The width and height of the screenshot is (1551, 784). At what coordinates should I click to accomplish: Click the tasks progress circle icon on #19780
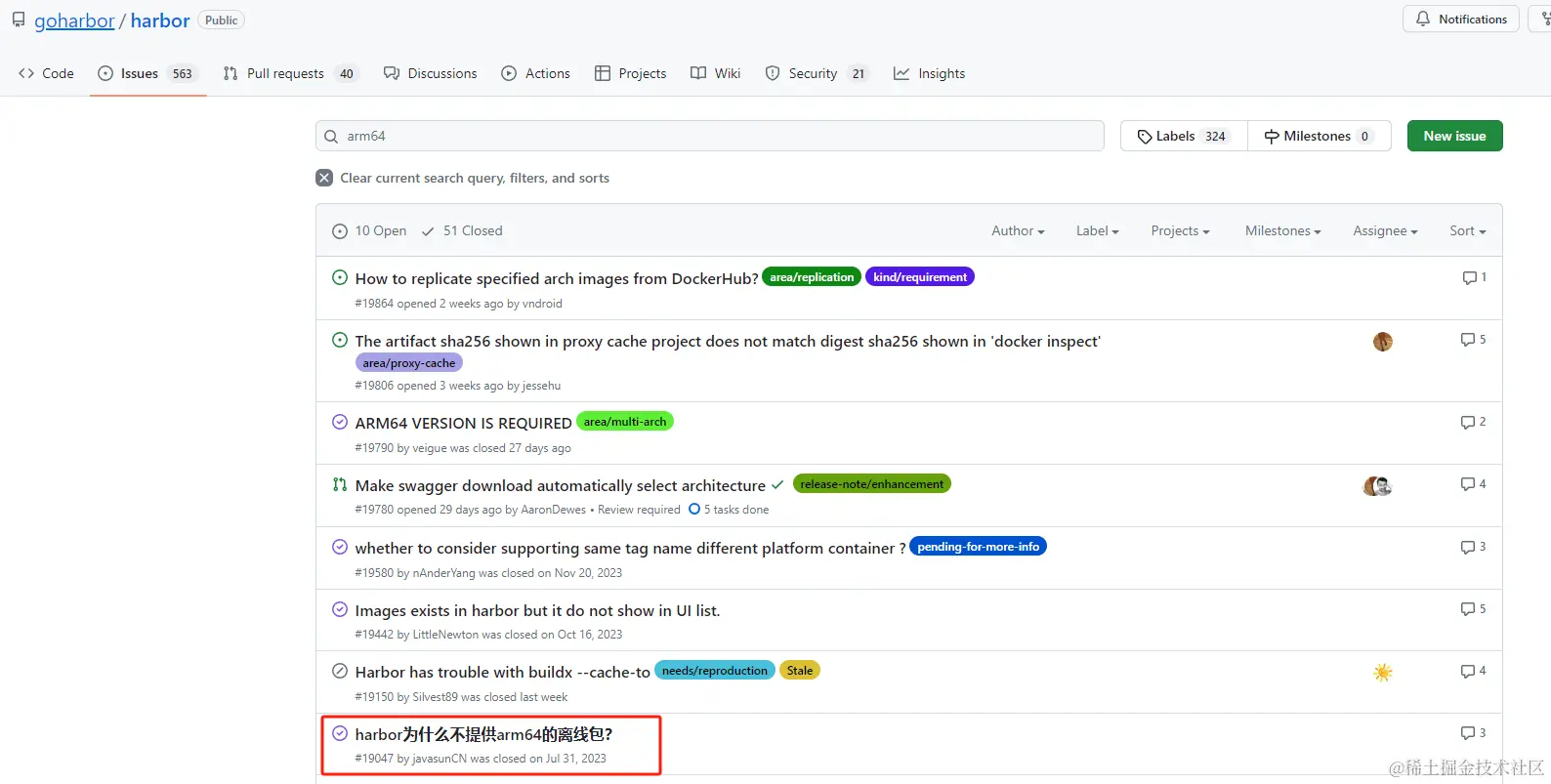694,509
